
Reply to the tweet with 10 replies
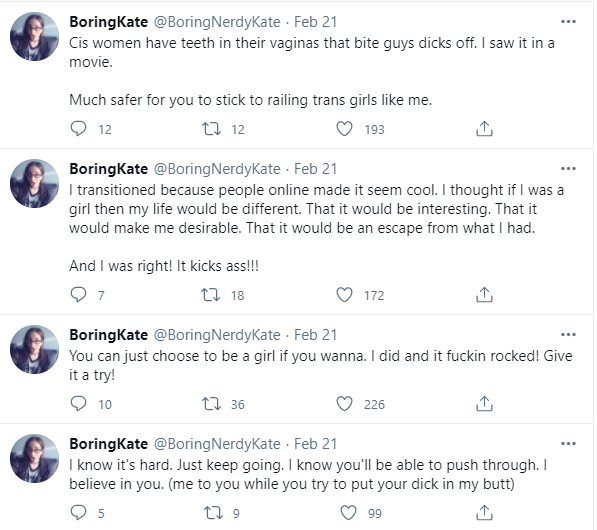tap(78, 404)
